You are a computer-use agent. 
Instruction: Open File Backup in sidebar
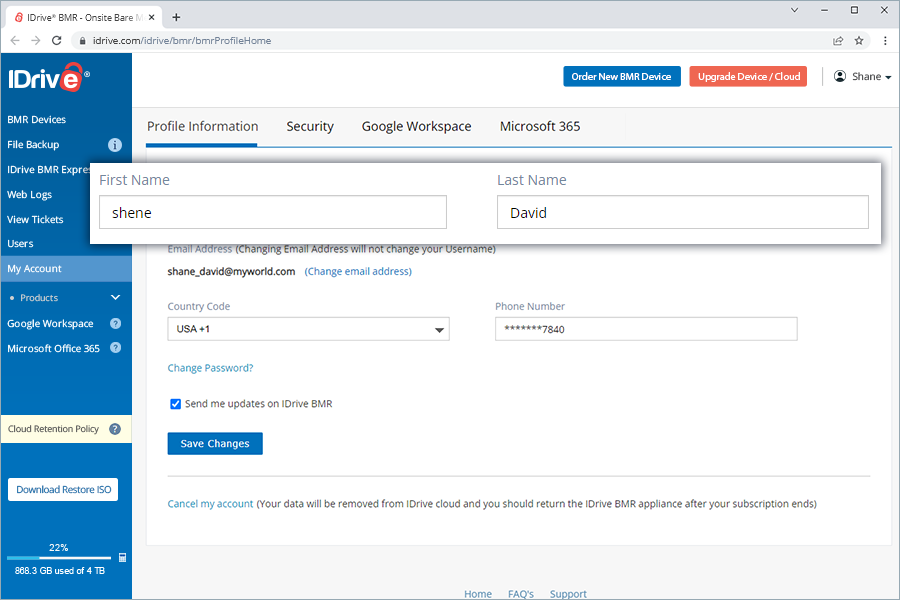pos(33,145)
